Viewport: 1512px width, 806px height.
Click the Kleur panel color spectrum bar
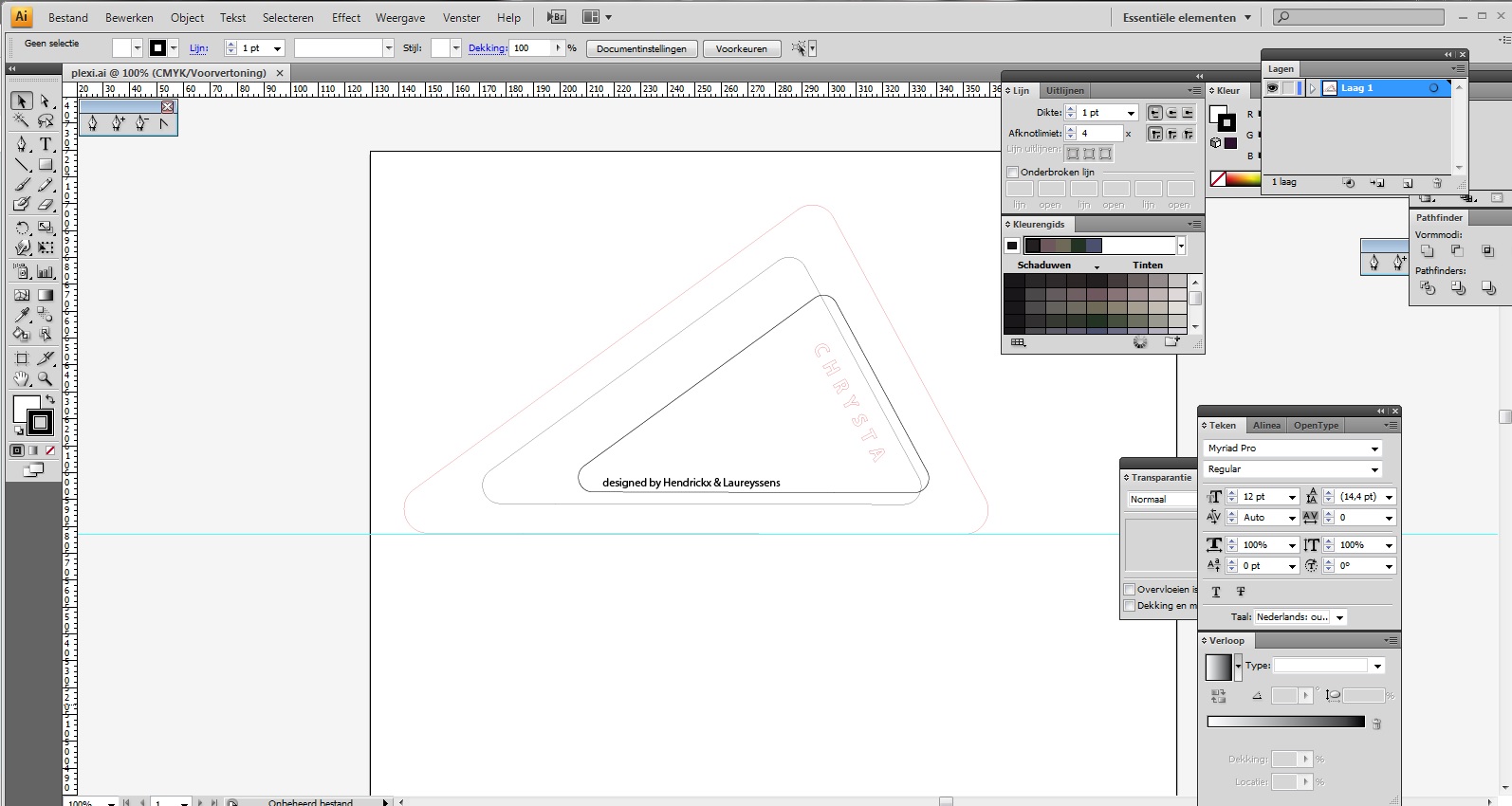(x=1244, y=178)
